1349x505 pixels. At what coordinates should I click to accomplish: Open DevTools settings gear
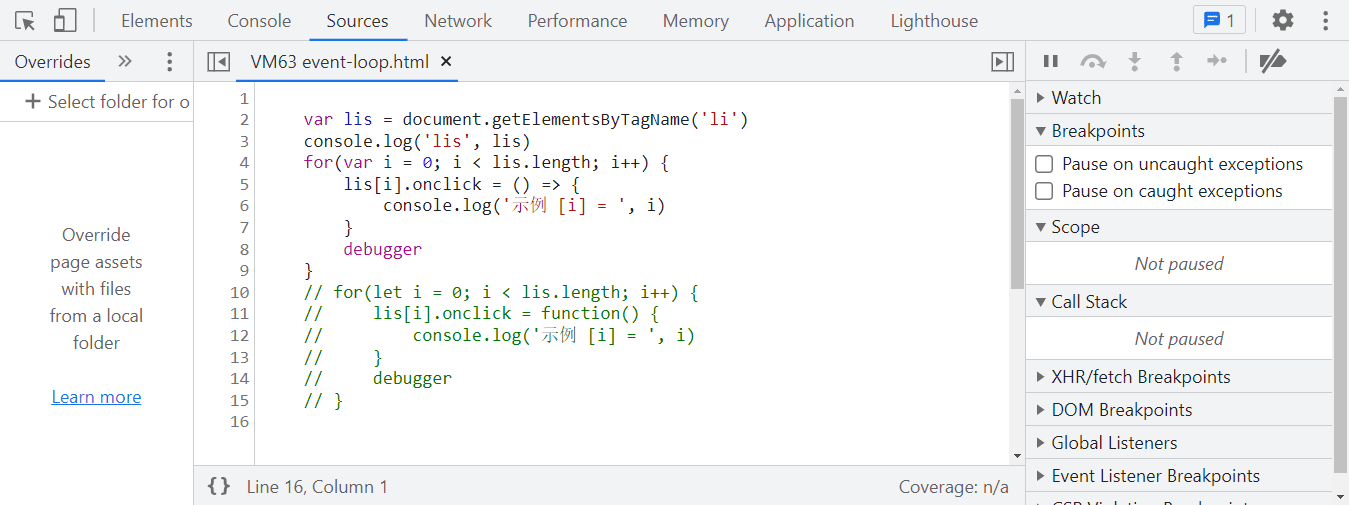click(1282, 20)
